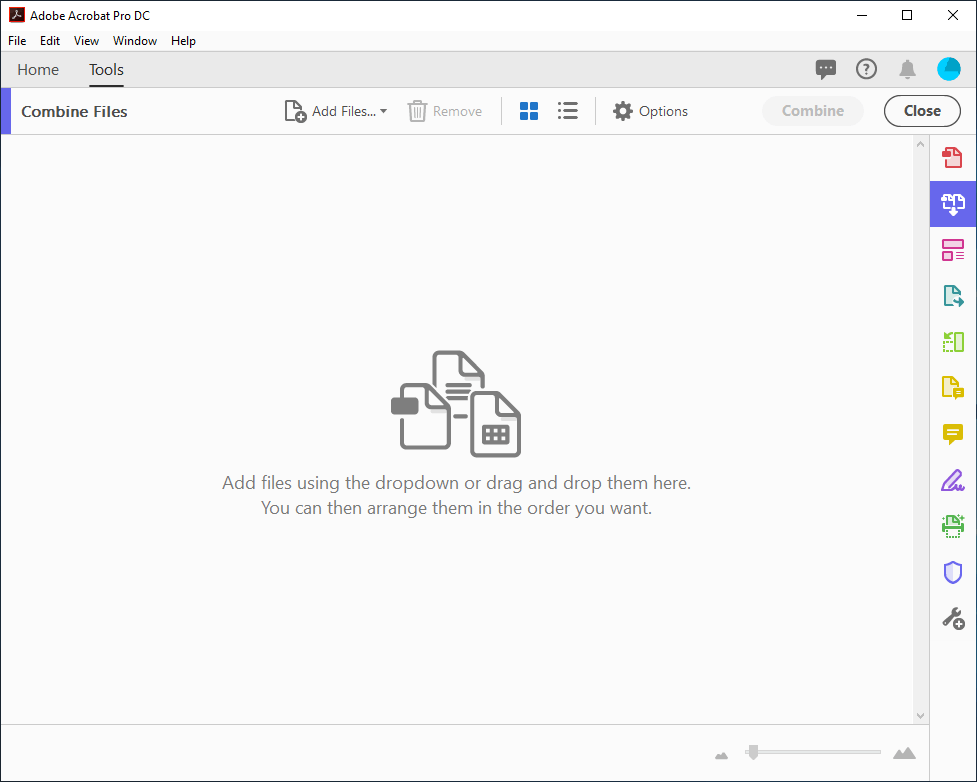
Task: Open Options gear settings
Action: click(x=650, y=111)
